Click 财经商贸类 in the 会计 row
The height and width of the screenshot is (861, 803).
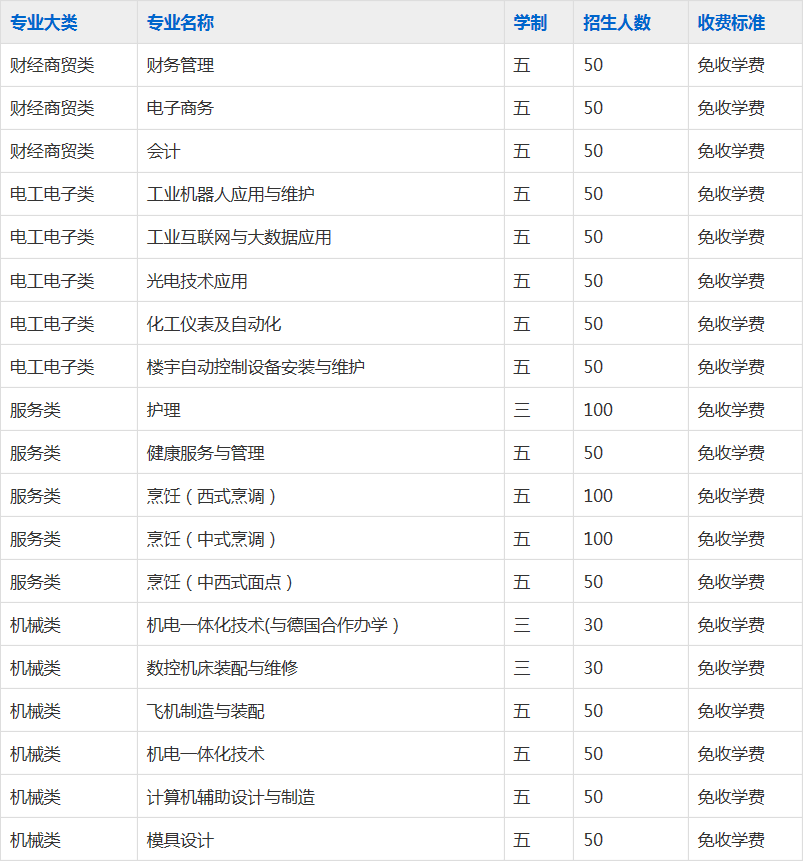pyautogui.click(x=52, y=151)
